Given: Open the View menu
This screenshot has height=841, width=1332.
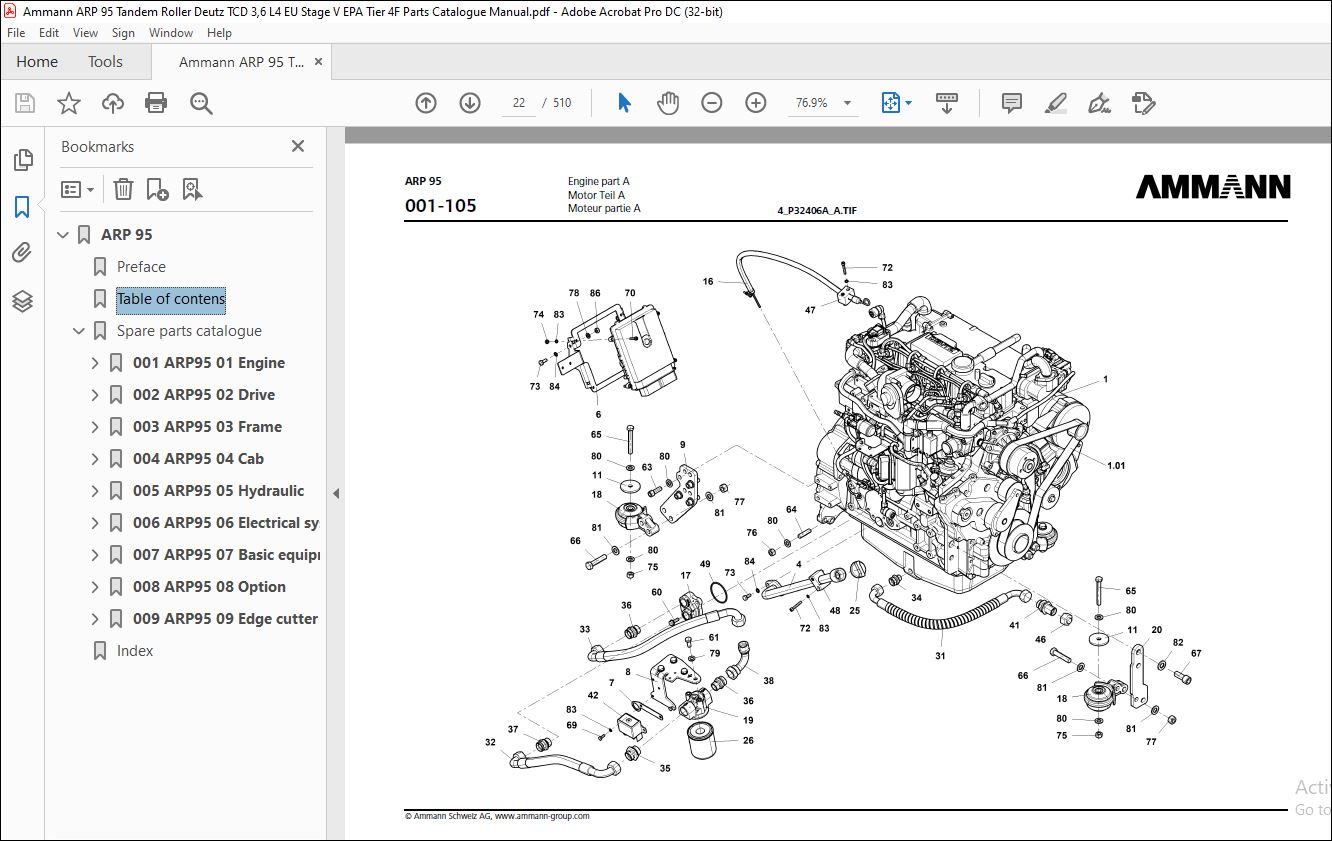Looking at the screenshot, I should pyautogui.click(x=85, y=33).
